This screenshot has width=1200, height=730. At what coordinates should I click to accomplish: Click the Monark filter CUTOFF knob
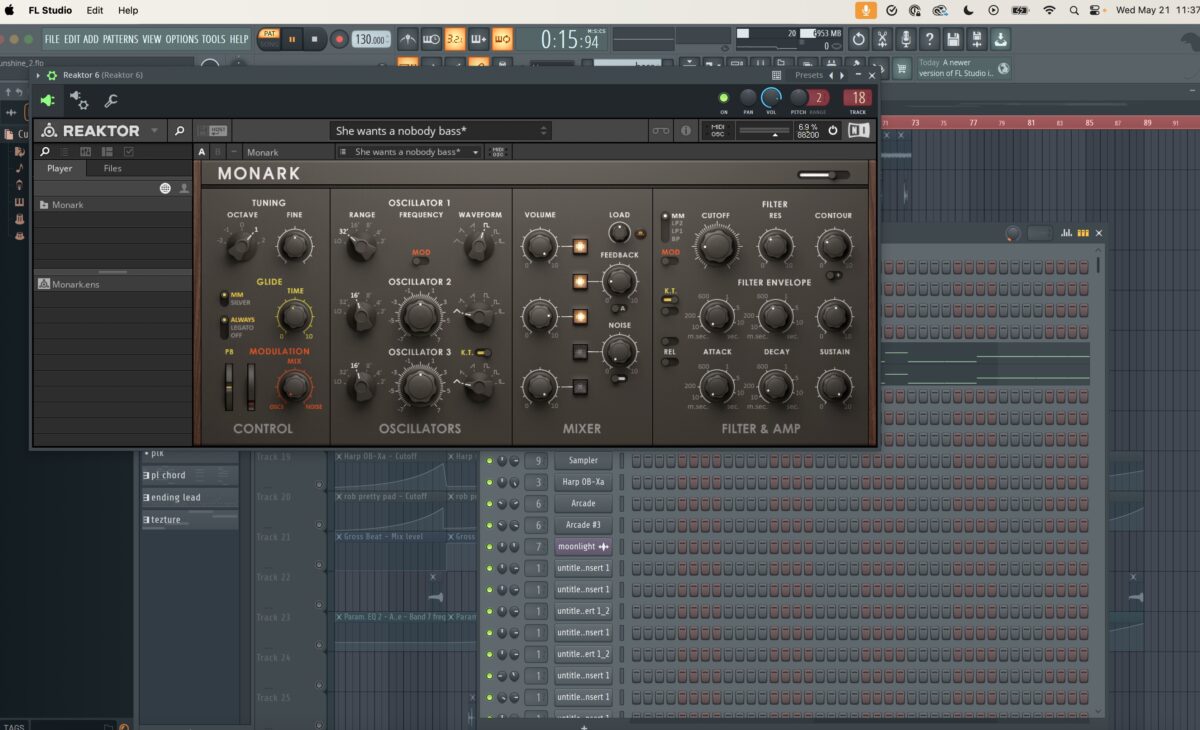tap(716, 246)
